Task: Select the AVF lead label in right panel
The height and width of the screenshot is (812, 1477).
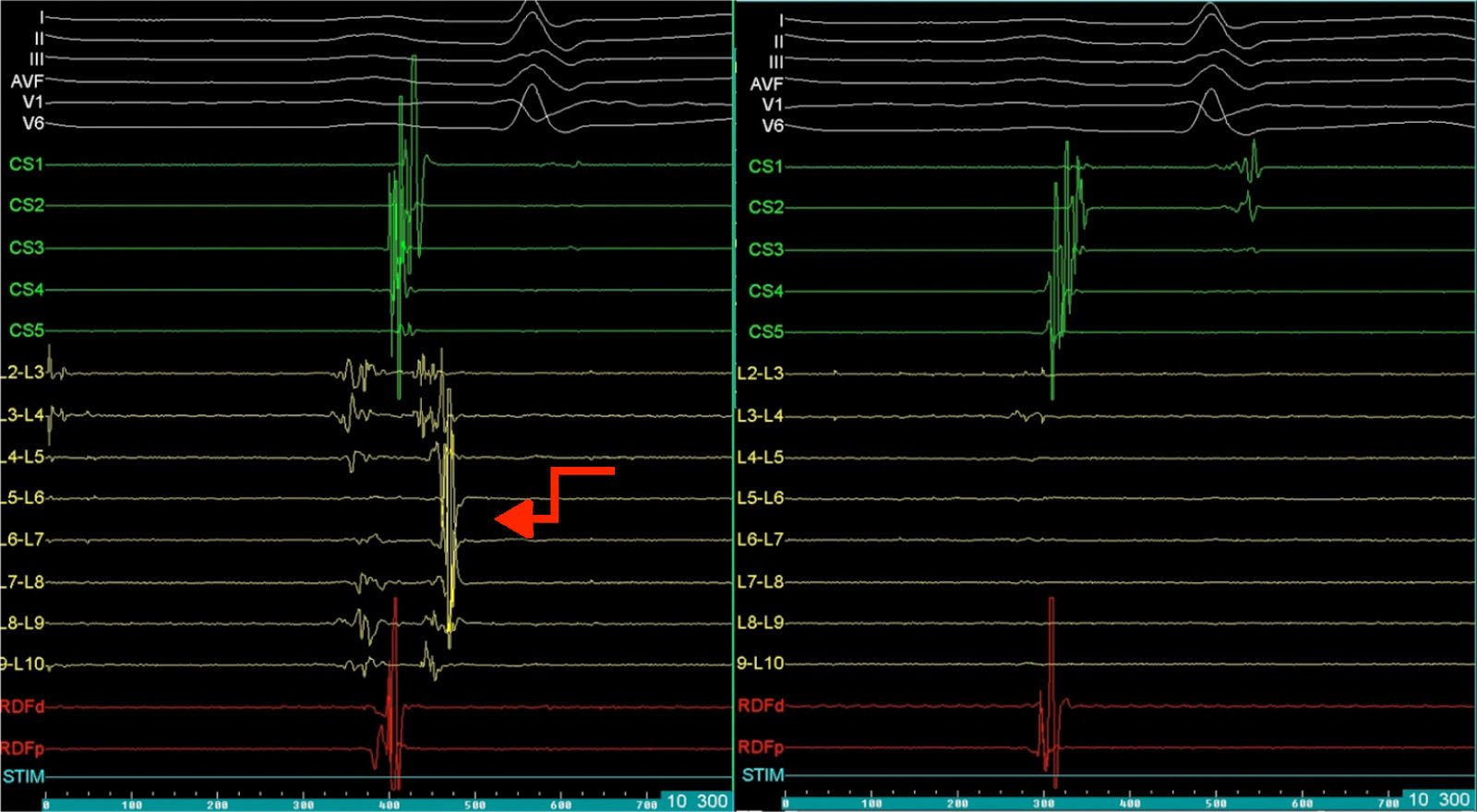Action: (766, 84)
